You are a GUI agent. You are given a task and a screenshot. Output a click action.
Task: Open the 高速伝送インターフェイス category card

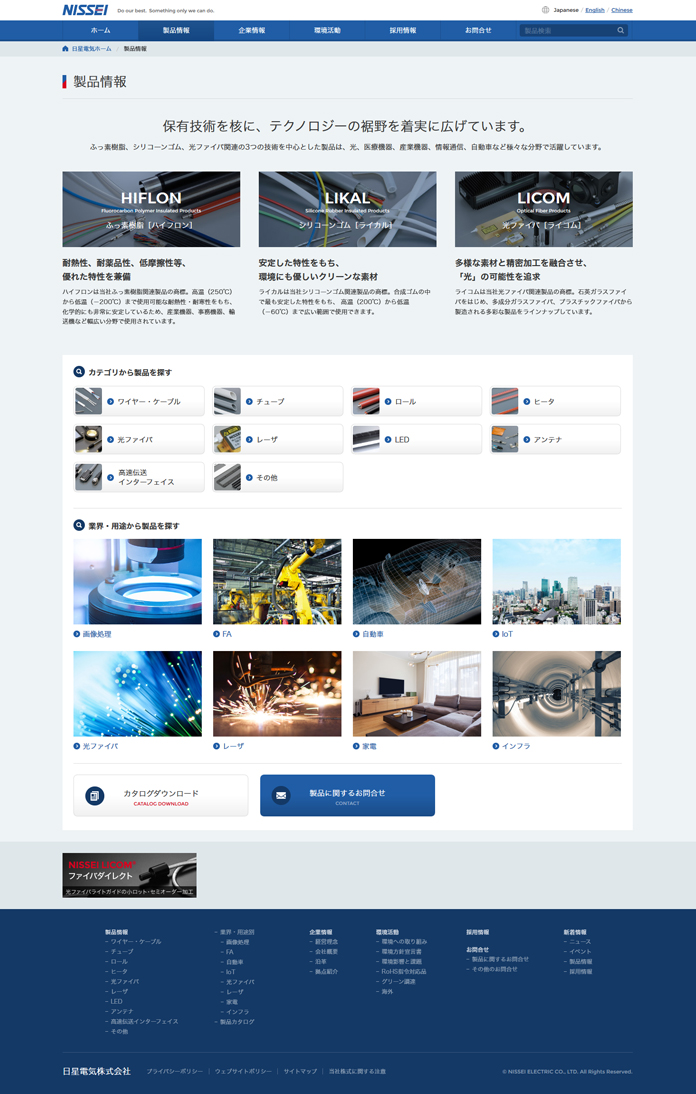point(139,477)
